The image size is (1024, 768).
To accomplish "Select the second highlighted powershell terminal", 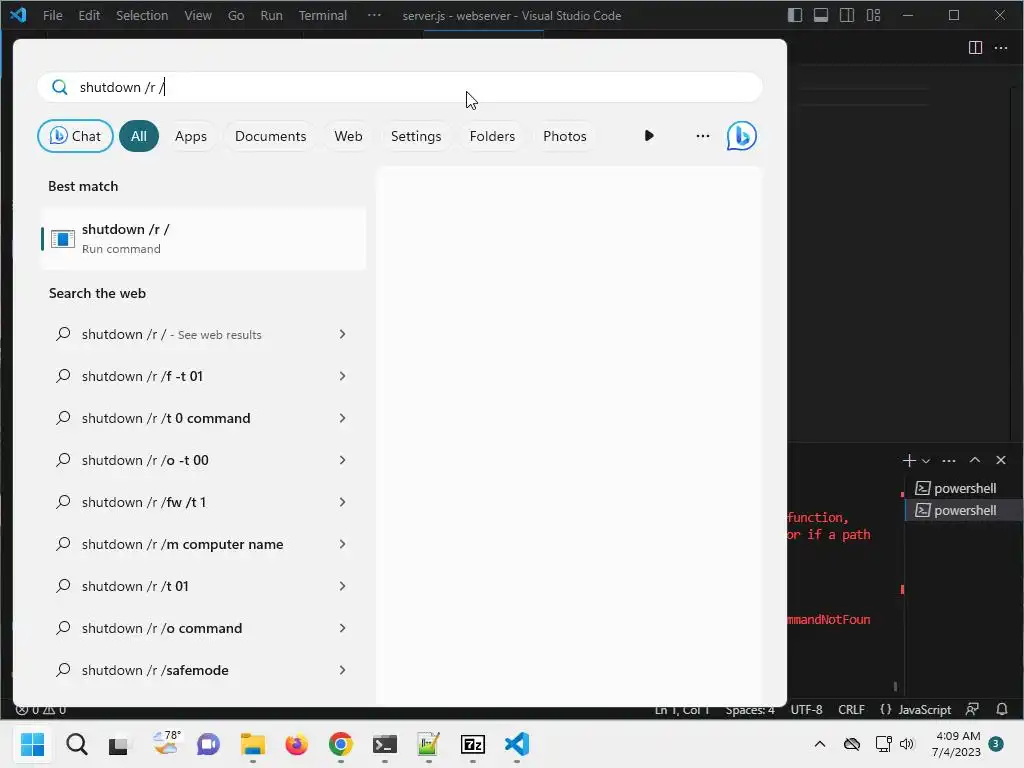I will (964, 510).
